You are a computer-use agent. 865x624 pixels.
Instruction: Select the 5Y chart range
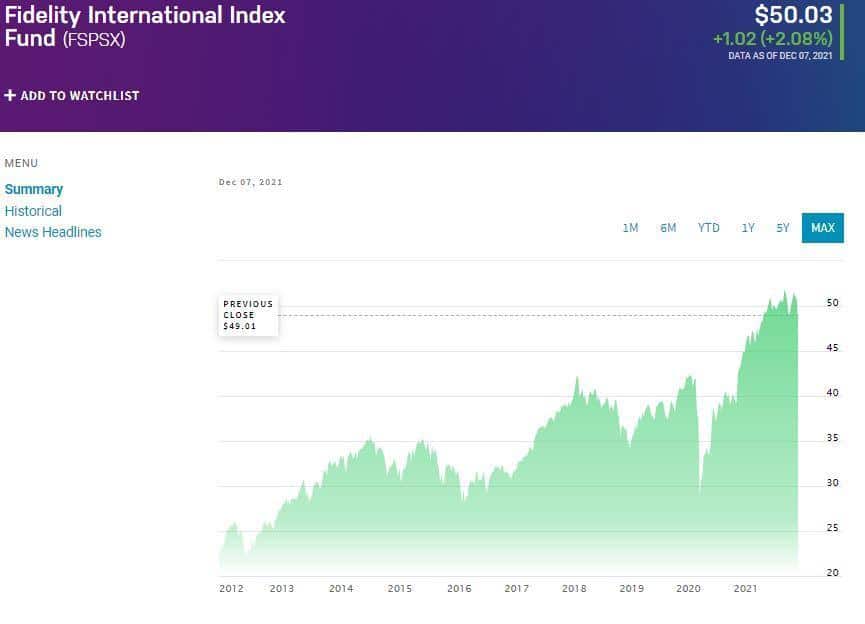783,228
